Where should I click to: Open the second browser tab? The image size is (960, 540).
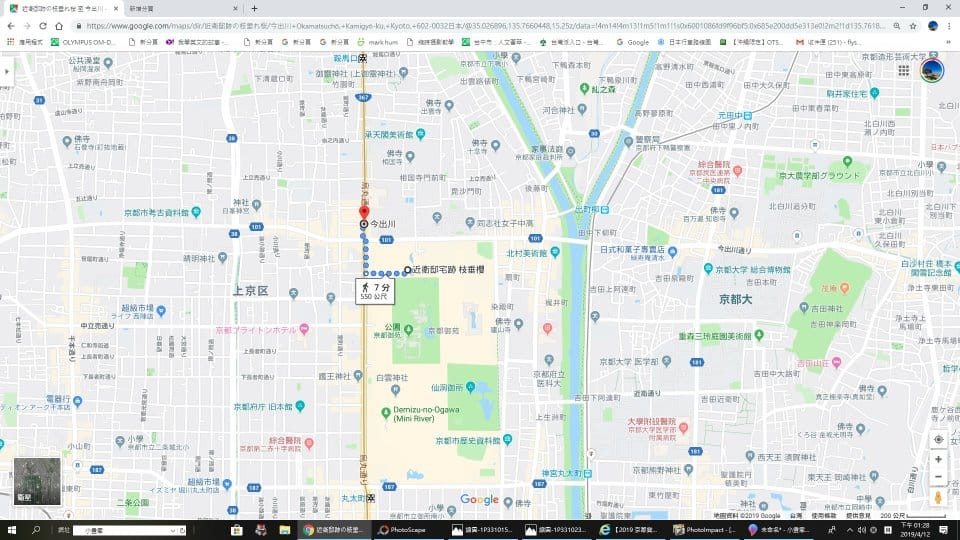tap(180, 8)
